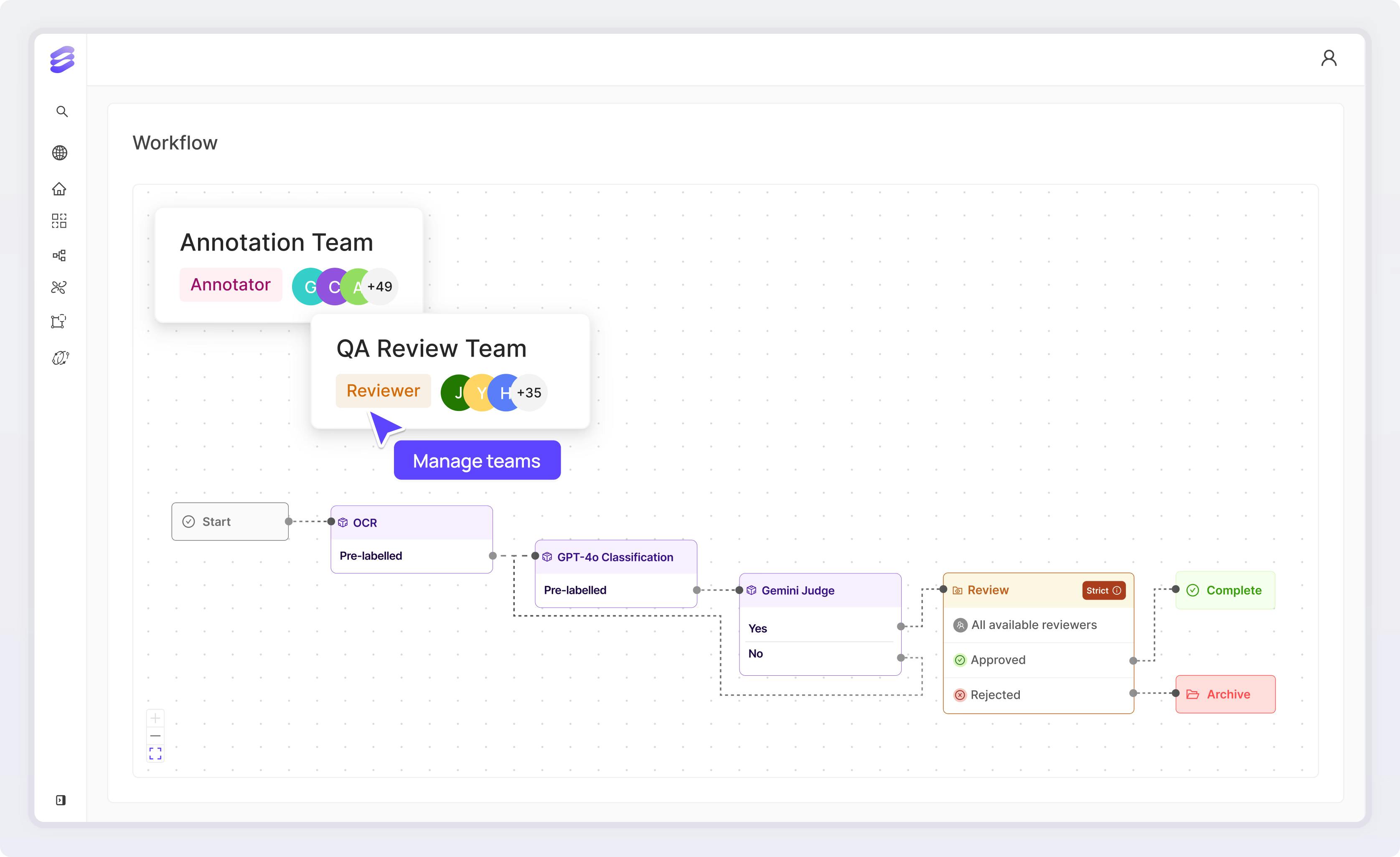Image resolution: width=1400 pixels, height=857 pixels.
Task: Open the globe icon in sidebar
Action: [x=60, y=153]
